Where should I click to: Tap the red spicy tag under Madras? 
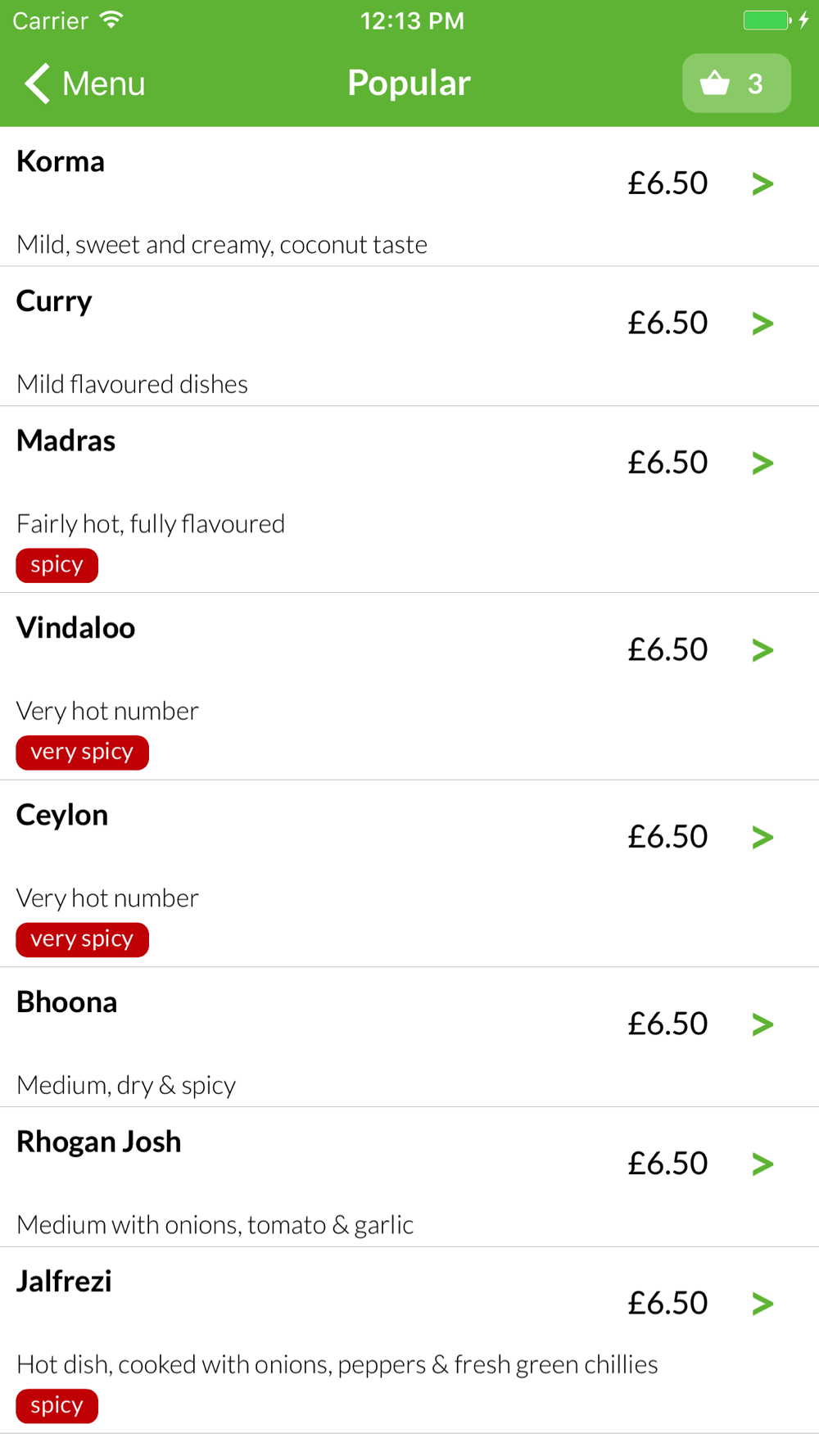(x=57, y=565)
